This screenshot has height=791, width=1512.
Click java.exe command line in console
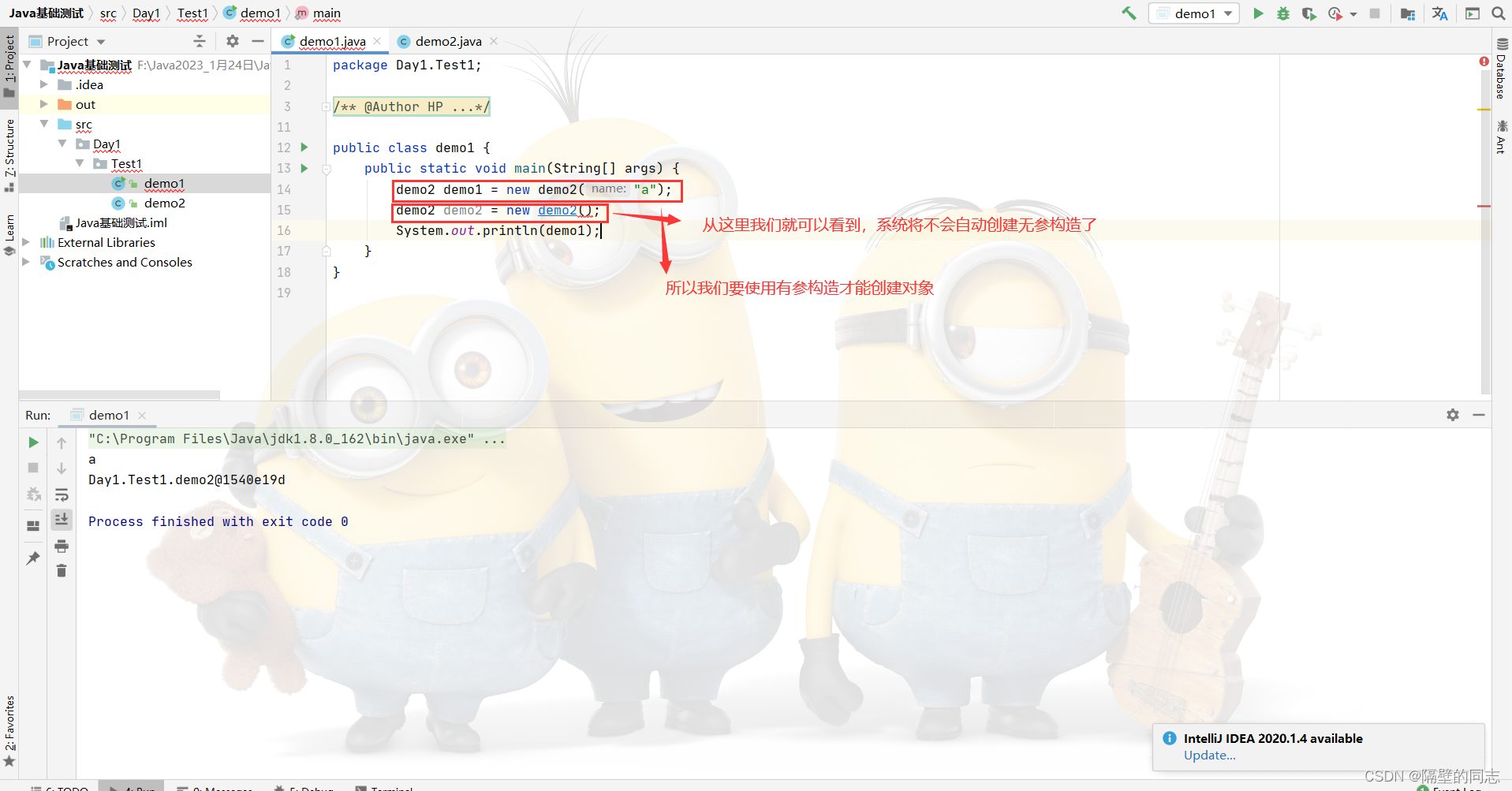point(297,438)
